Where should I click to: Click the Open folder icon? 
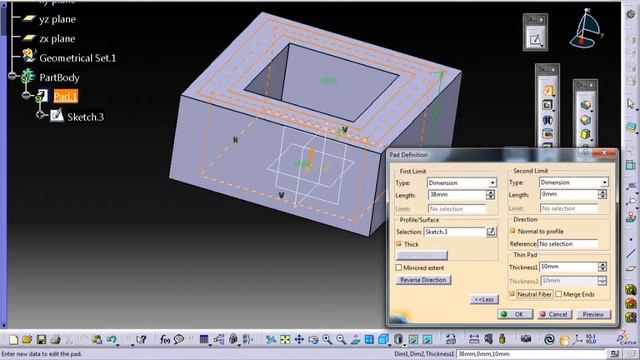pos(27,340)
